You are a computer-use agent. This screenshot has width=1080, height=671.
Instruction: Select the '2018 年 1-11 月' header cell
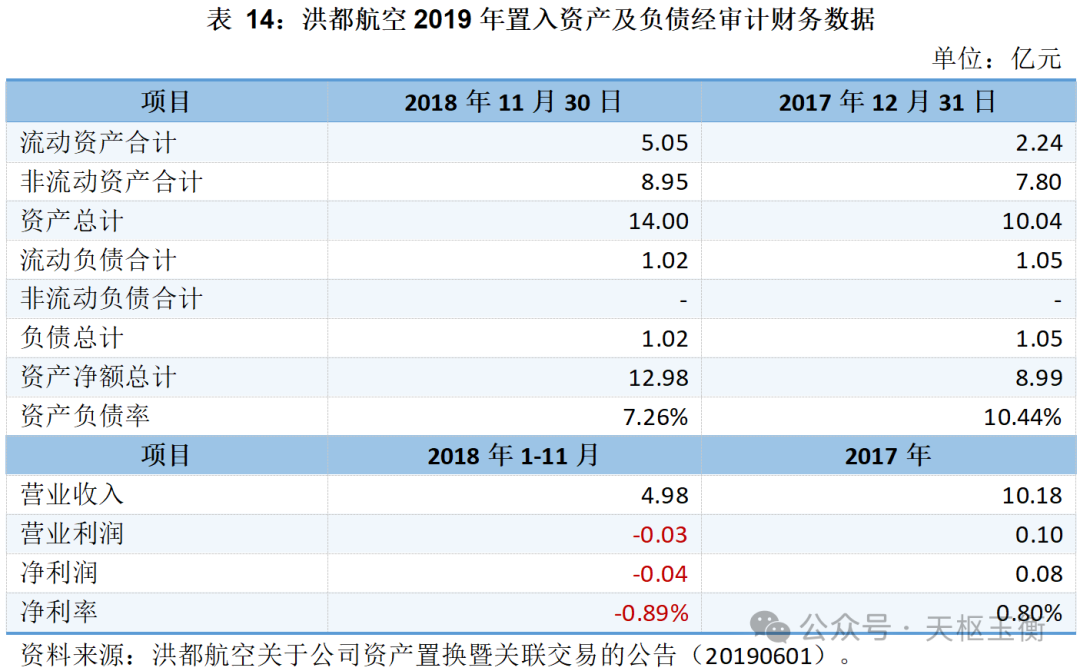pos(514,456)
